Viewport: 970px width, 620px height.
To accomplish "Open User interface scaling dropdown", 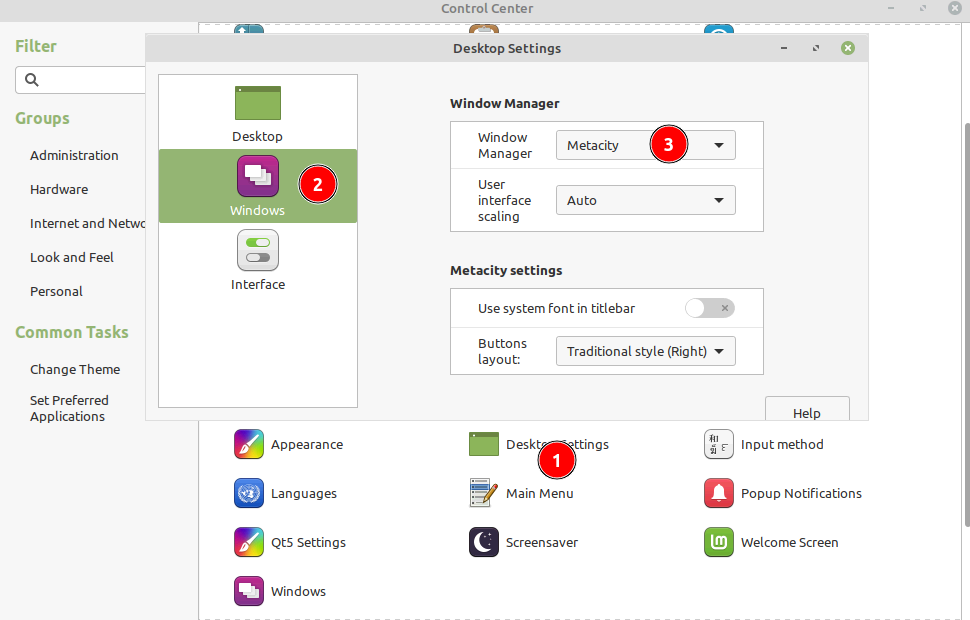I will 645,200.
